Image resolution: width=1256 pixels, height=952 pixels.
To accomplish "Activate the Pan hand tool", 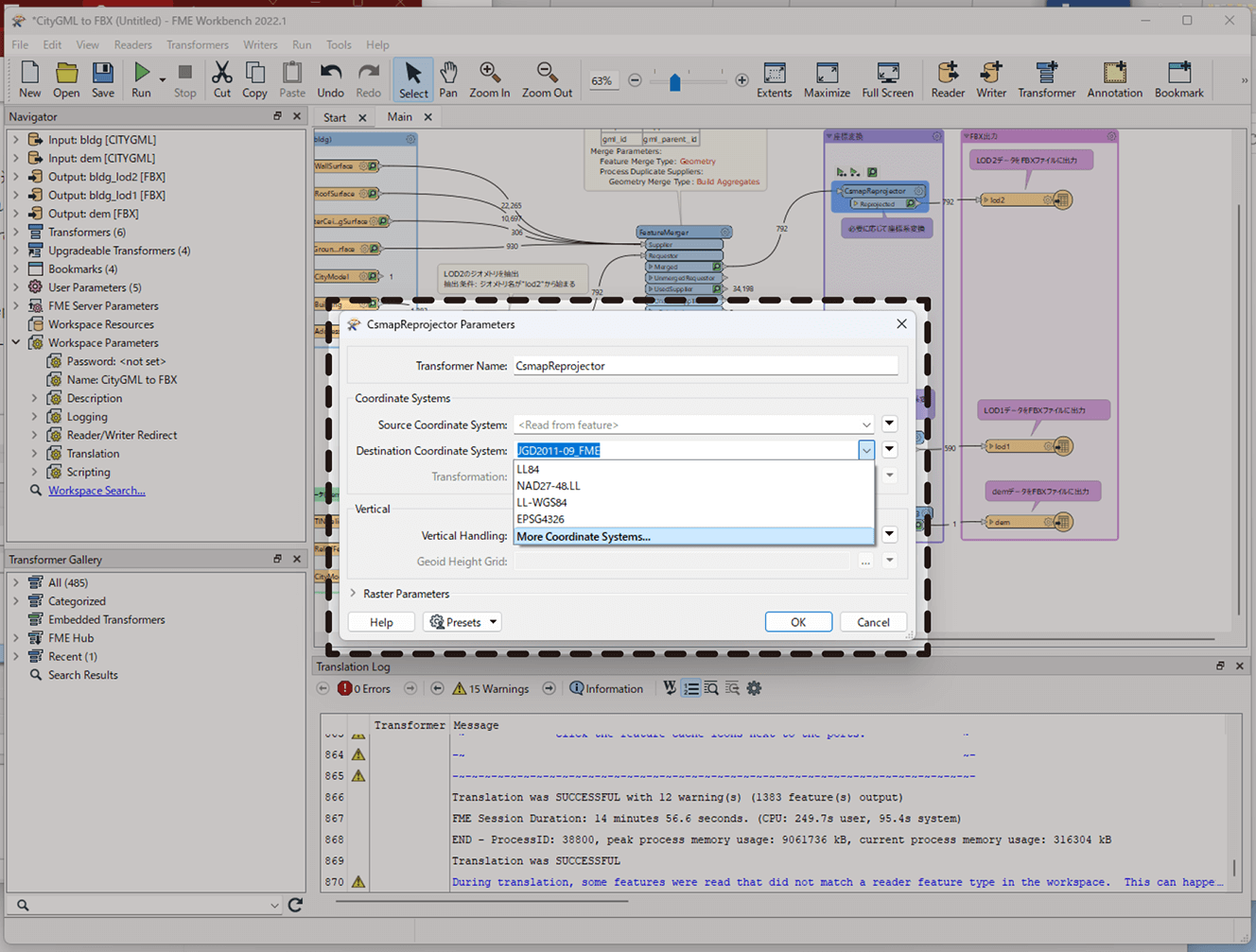I will [448, 79].
